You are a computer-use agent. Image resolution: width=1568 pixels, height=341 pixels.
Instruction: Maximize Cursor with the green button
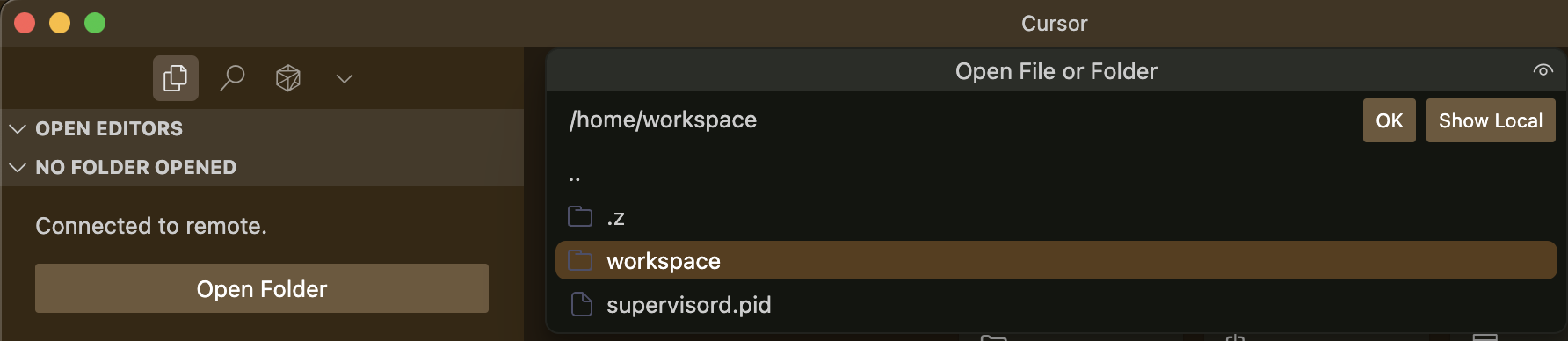click(95, 23)
